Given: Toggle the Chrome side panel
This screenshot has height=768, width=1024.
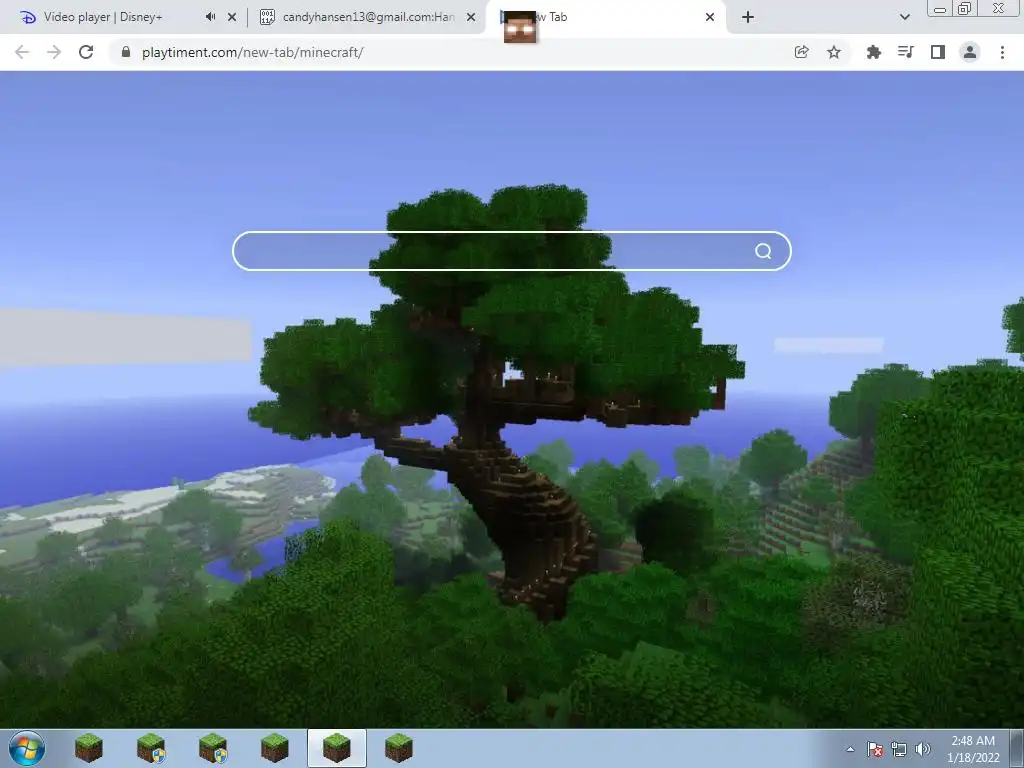Looking at the screenshot, I should 938,52.
